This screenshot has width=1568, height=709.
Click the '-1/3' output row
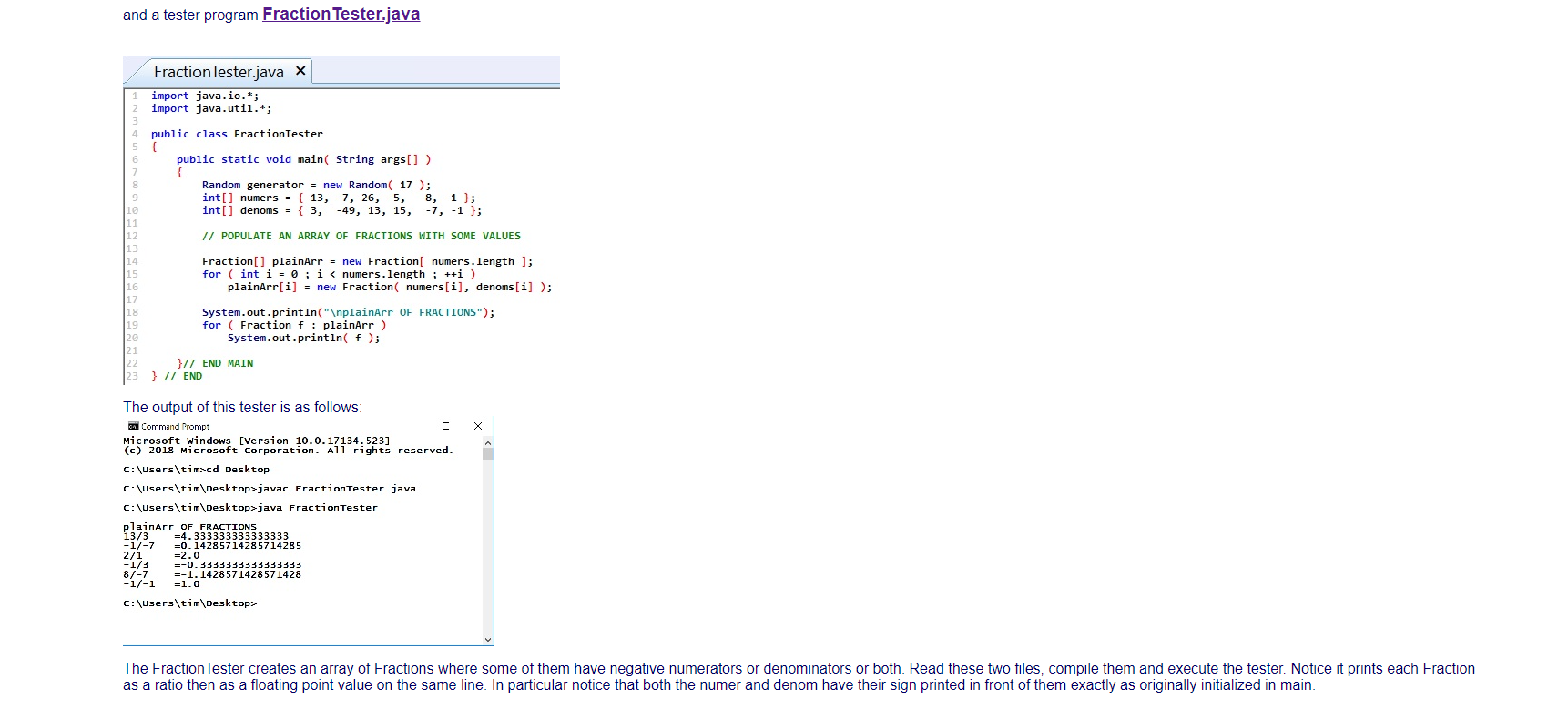(212, 565)
